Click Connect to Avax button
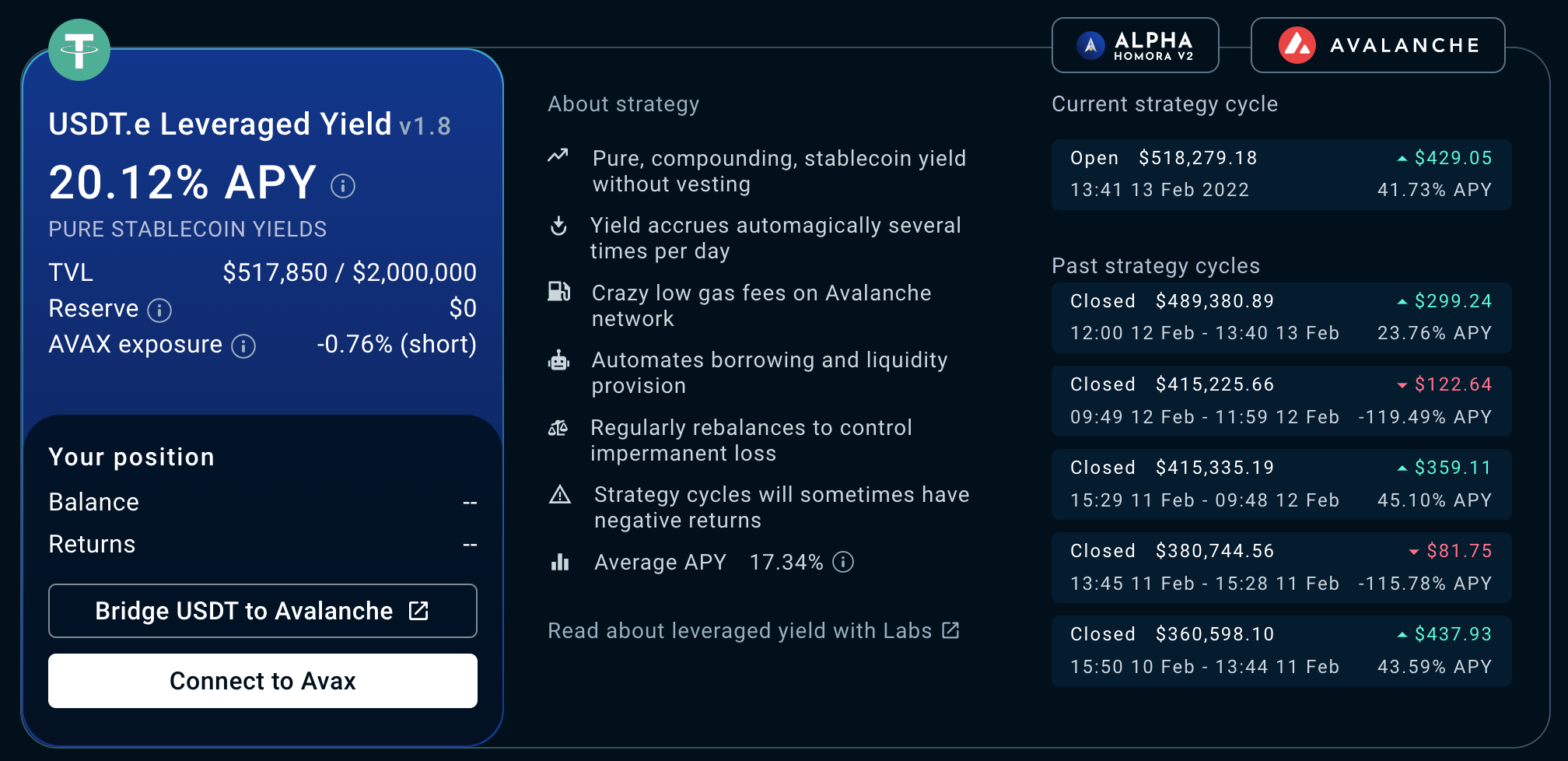The image size is (1568, 761). [263, 681]
